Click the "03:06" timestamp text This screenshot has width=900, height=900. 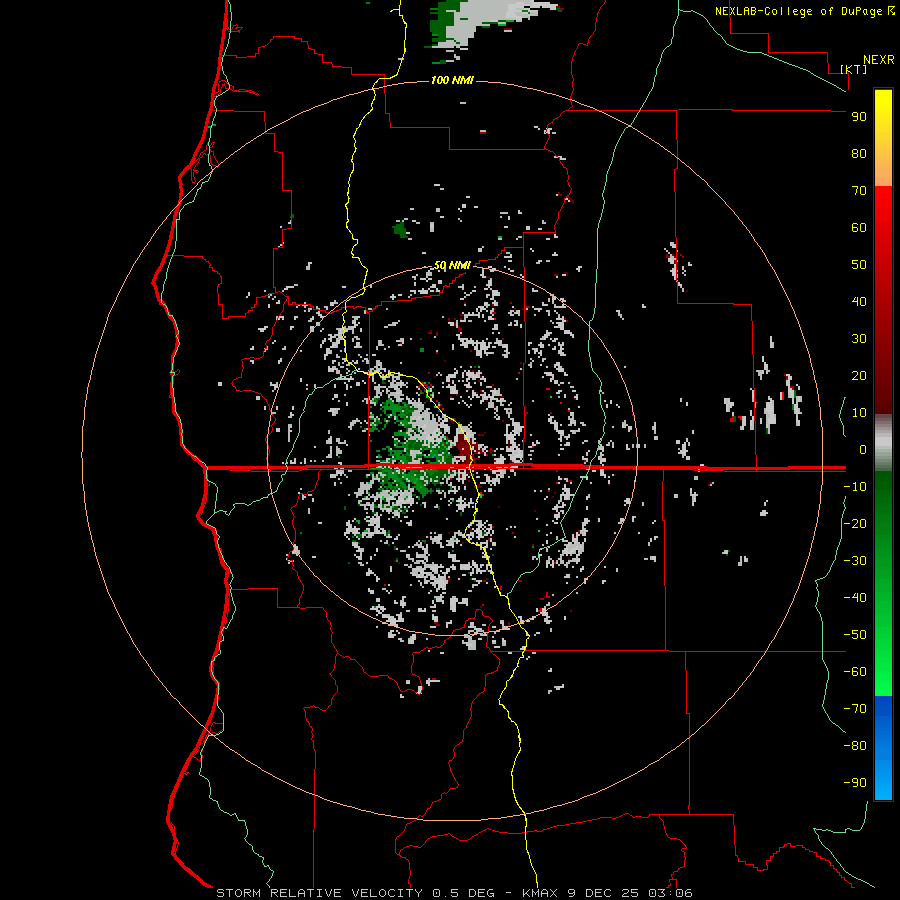point(671,893)
